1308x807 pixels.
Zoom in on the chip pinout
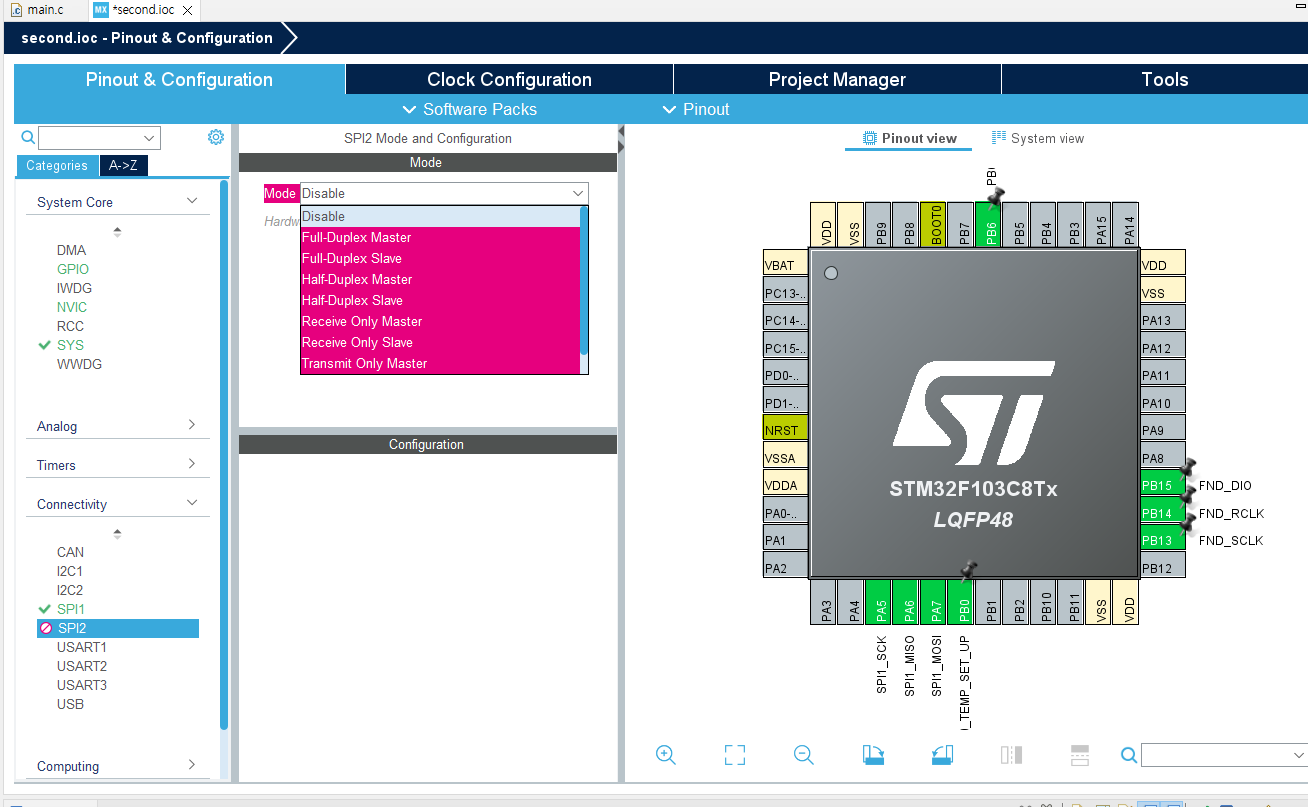[666, 755]
